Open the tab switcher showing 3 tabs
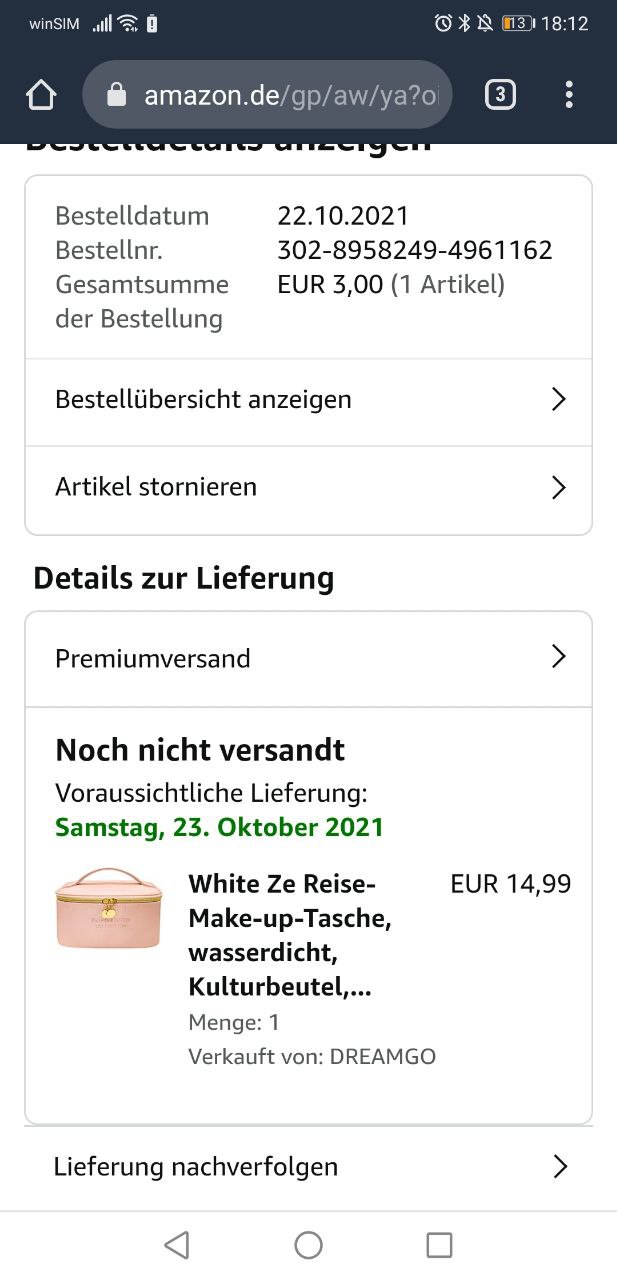This screenshot has width=617, height=1280. tap(499, 95)
